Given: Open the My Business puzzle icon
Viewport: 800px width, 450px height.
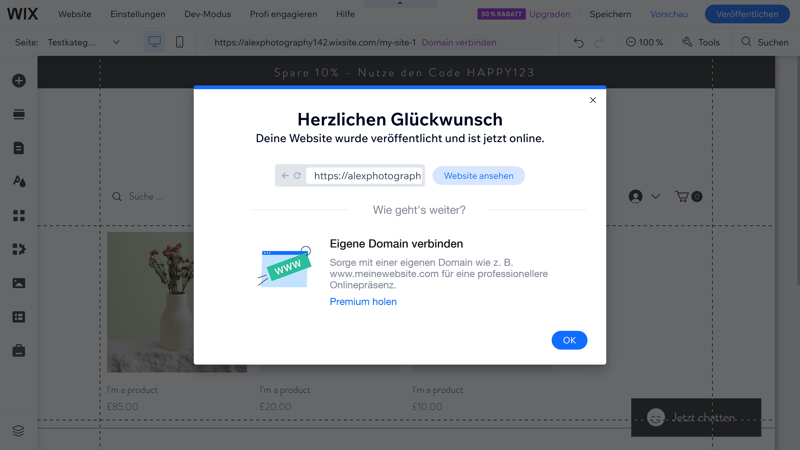Looking at the screenshot, I should 19,249.
